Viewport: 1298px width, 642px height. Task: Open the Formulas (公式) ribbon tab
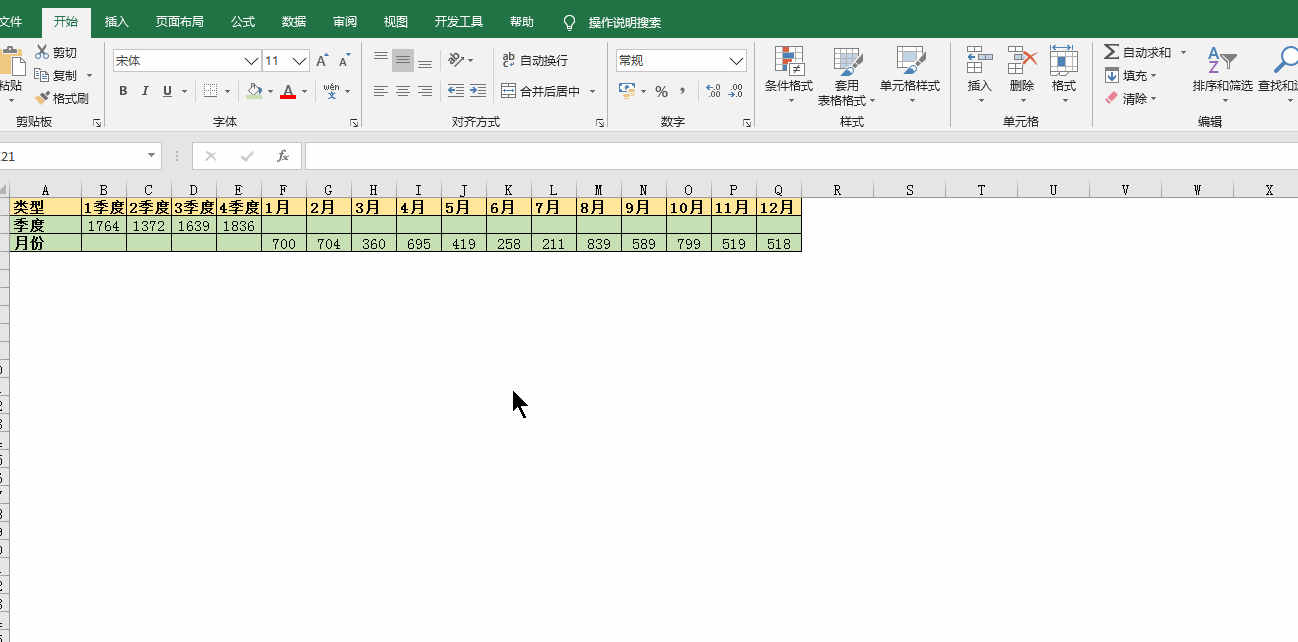243,22
